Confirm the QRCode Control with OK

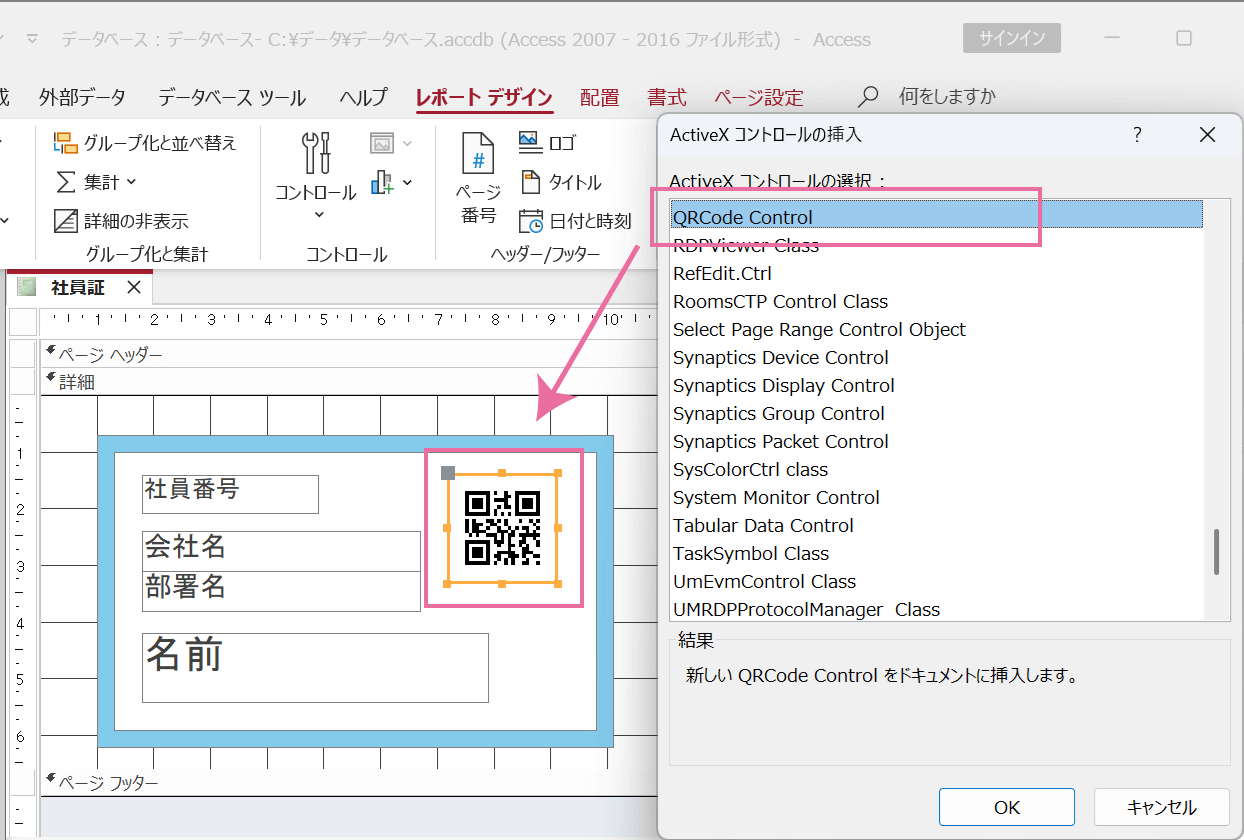coord(1005,807)
